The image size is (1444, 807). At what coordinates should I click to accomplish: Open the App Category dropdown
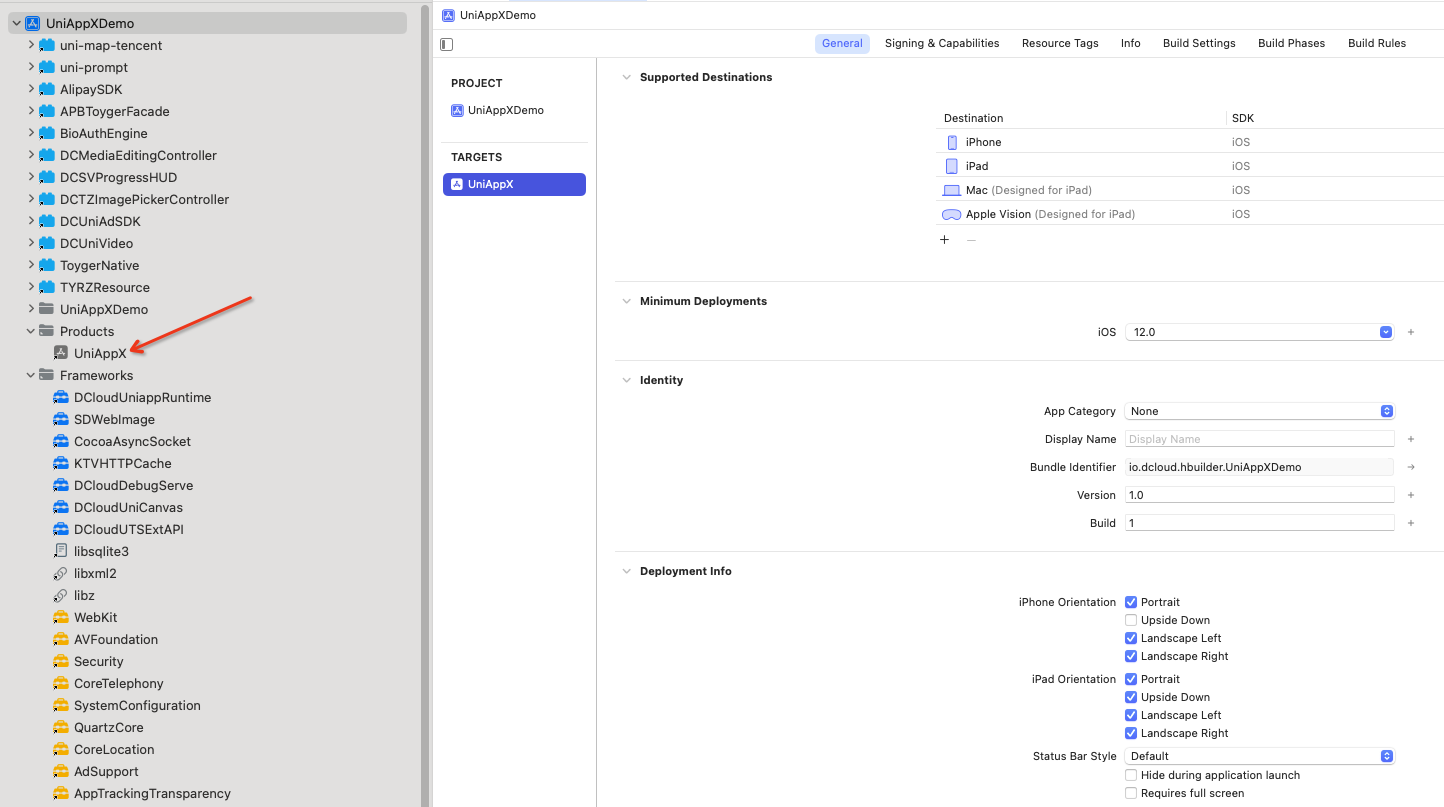(x=1259, y=411)
